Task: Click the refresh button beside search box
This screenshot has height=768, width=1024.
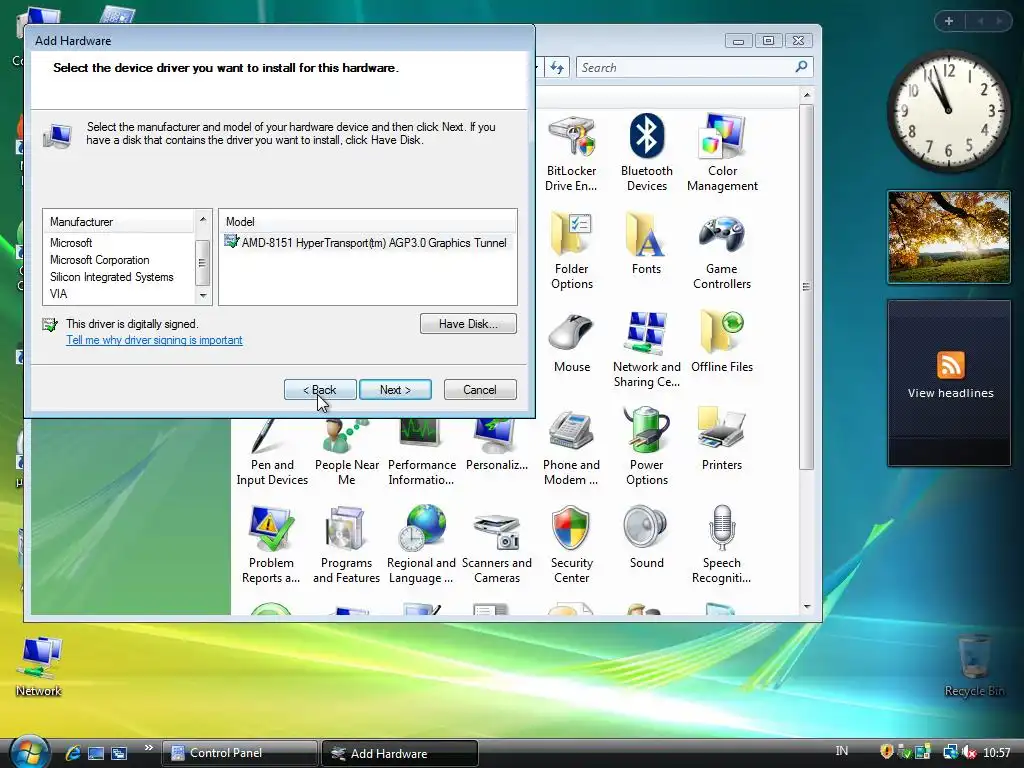Action: pos(557,67)
